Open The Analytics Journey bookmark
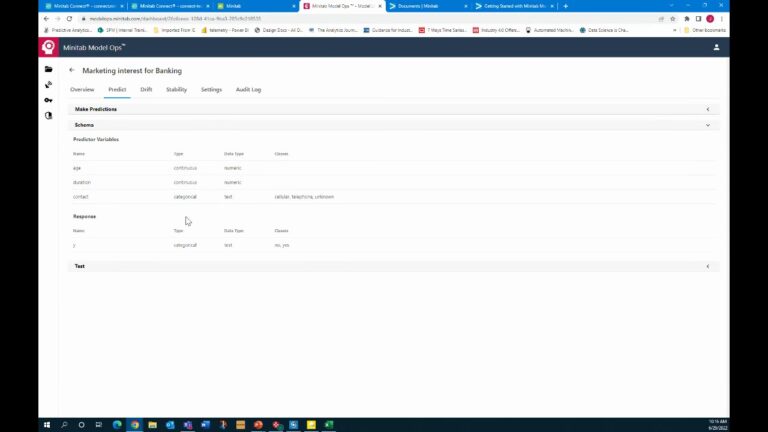Viewport: 768px width, 432px height. click(333, 30)
